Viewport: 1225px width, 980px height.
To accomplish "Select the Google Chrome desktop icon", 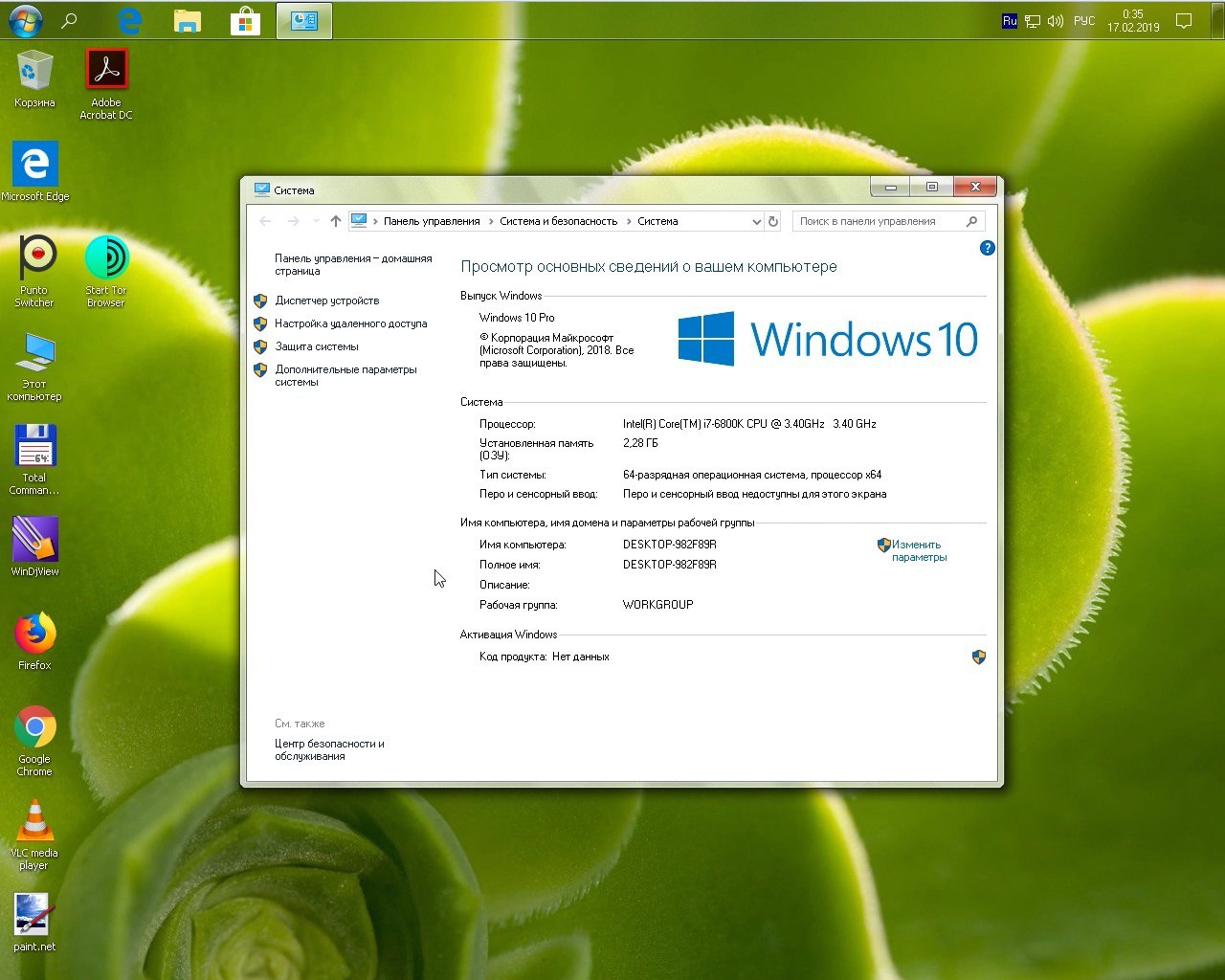I will point(34,741).
